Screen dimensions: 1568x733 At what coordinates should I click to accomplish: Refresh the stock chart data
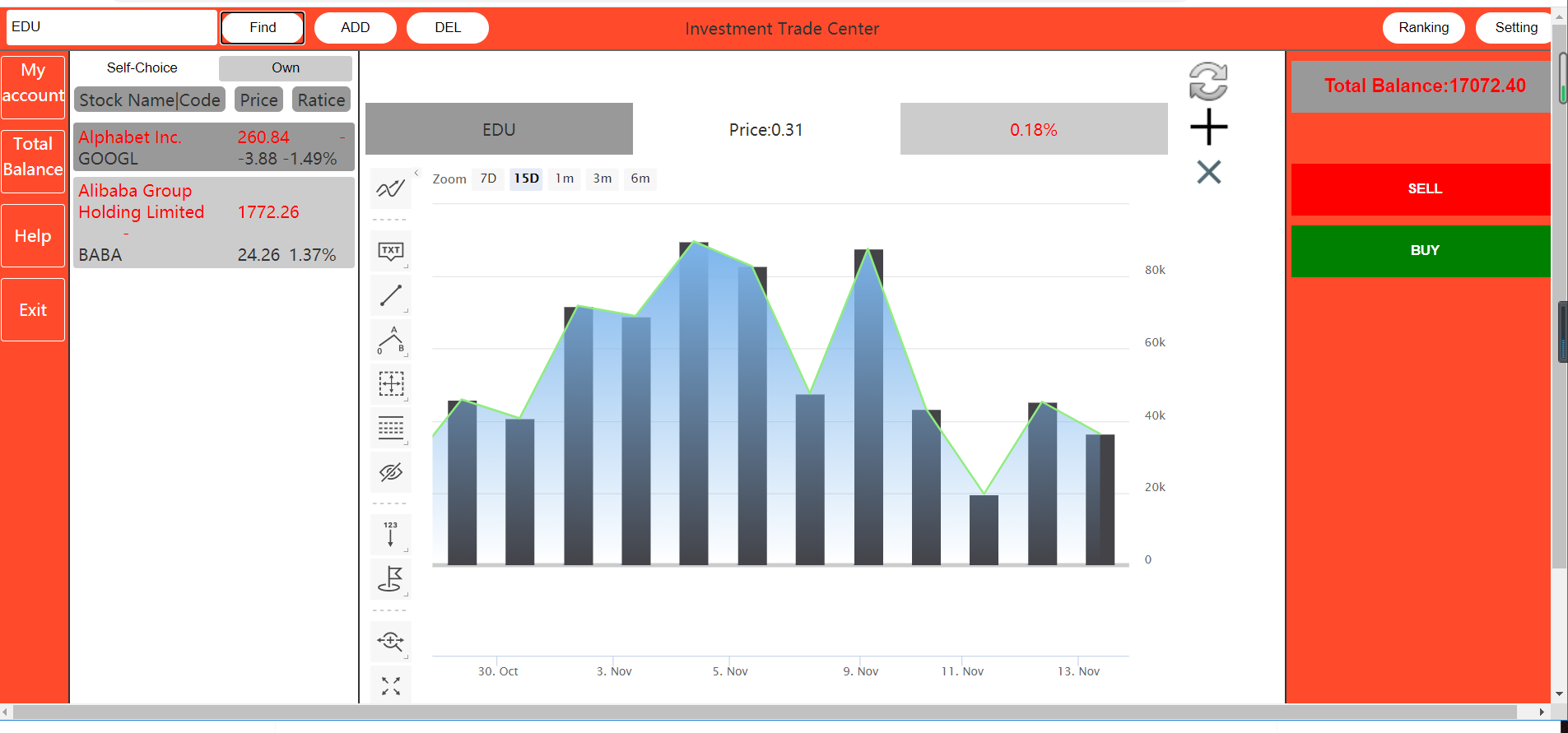tap(1208, 81)
